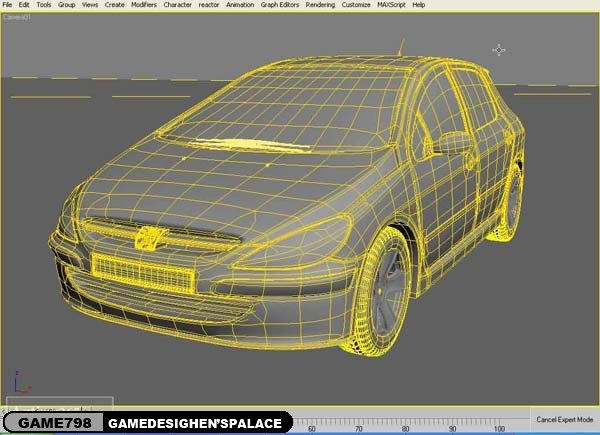The height and width of the screenshot is (435, 600).
Task: Open the Views menu
Action: pyautogui.click(x=90, y=5)
